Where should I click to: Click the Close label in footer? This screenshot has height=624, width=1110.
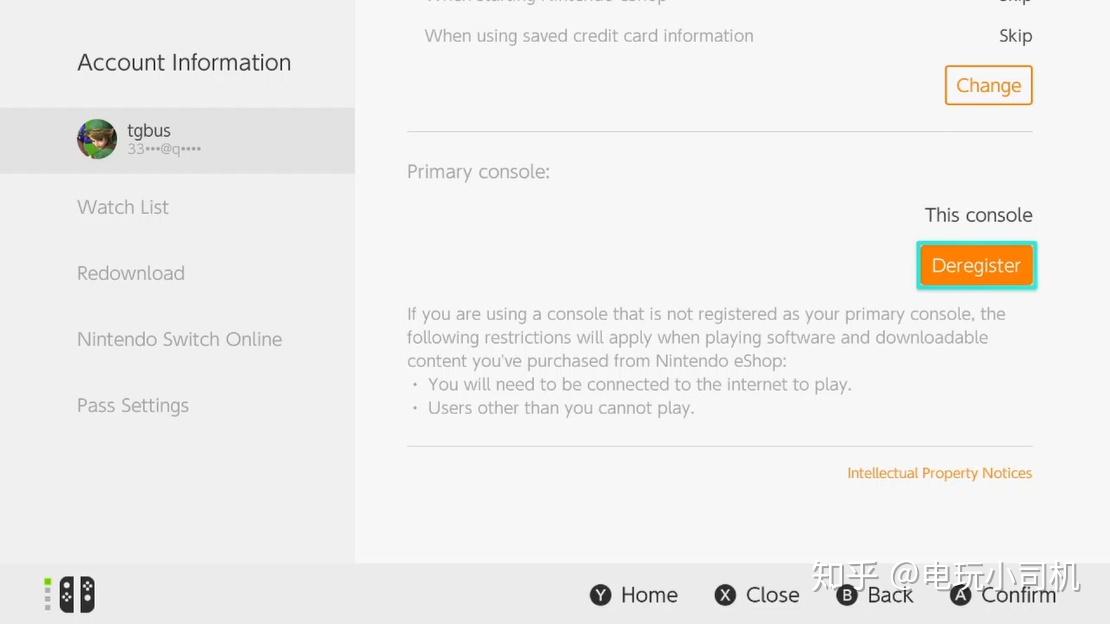click(772, 595)
